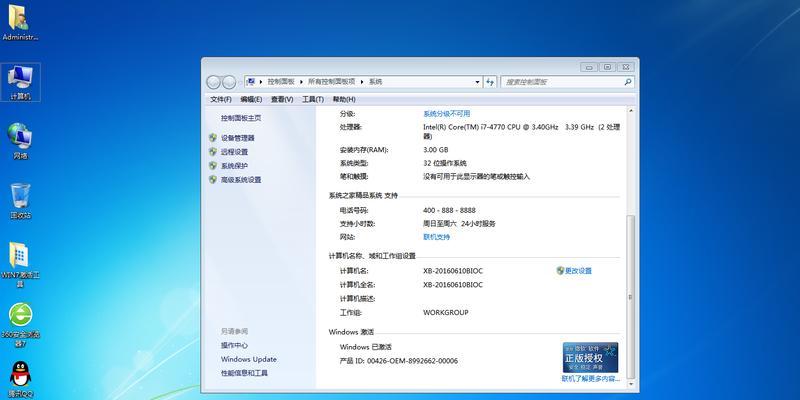The height and width of the screenshot is (400, 800).
Task: Open 操作中心 link
Action: pyautogui.click(x=234, y=345)
